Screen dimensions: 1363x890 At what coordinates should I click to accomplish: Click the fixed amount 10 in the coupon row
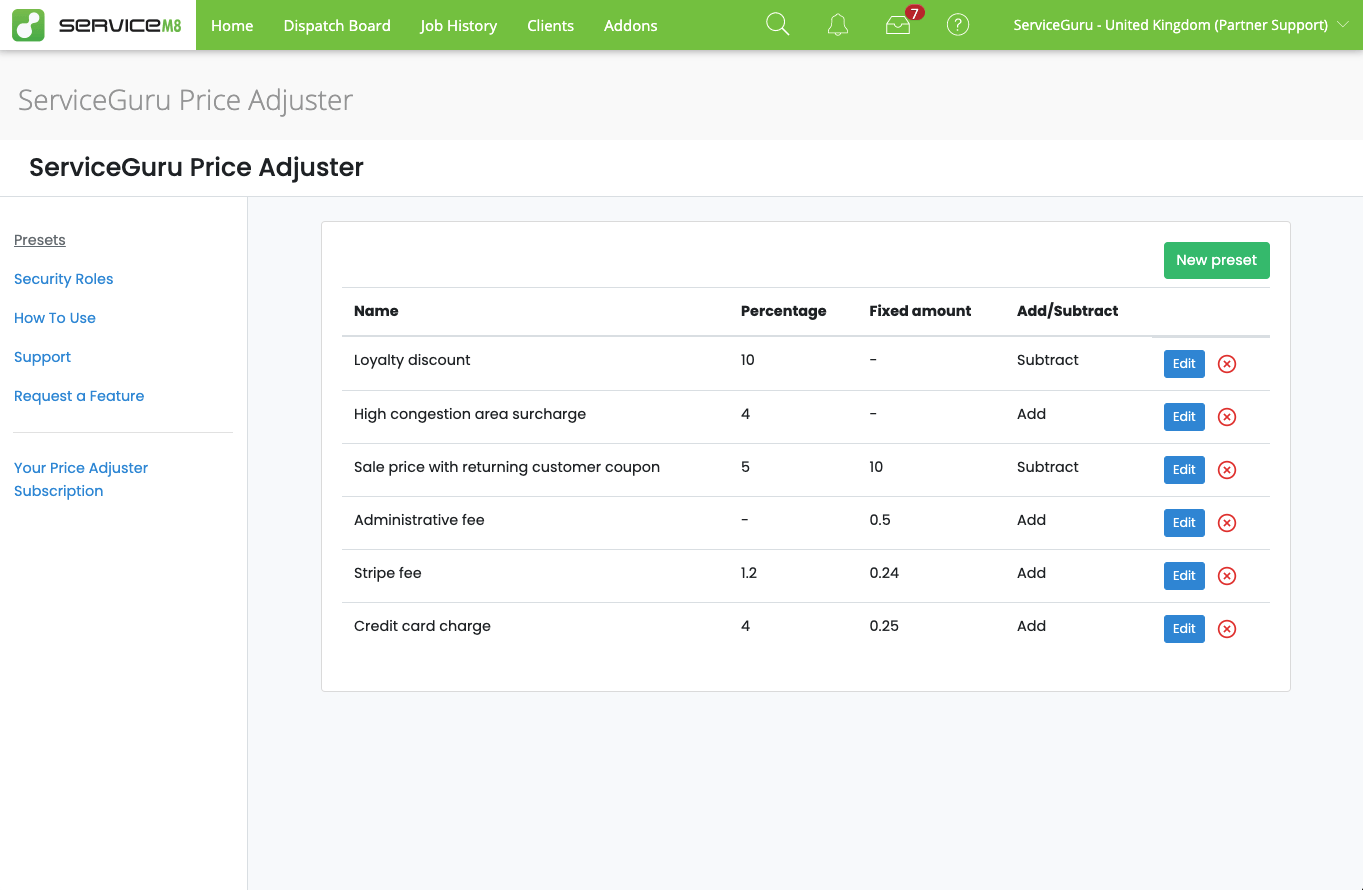[x=876, y=467]
